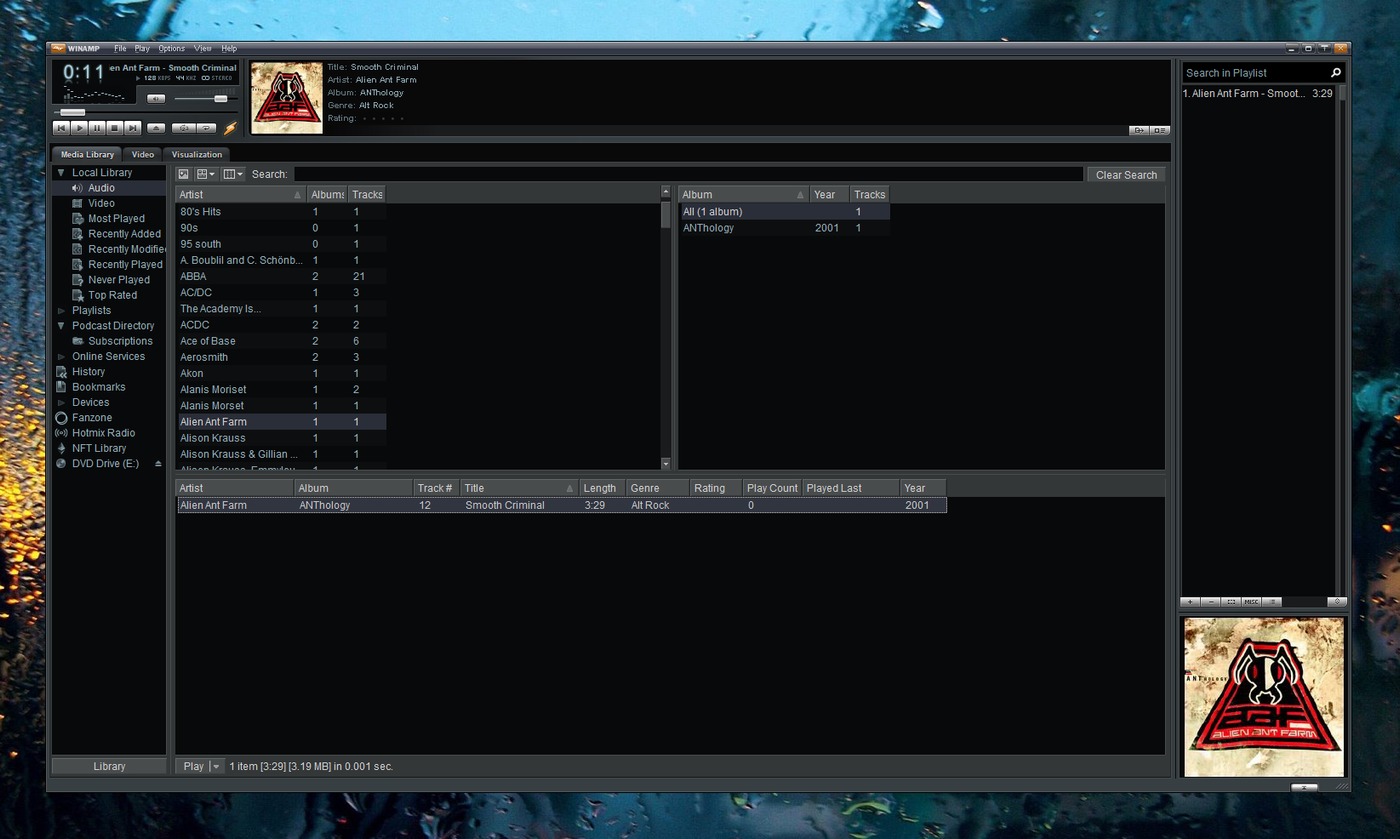
Task: Open the dropdown arrow next to Play
Action: coord(217,766)
